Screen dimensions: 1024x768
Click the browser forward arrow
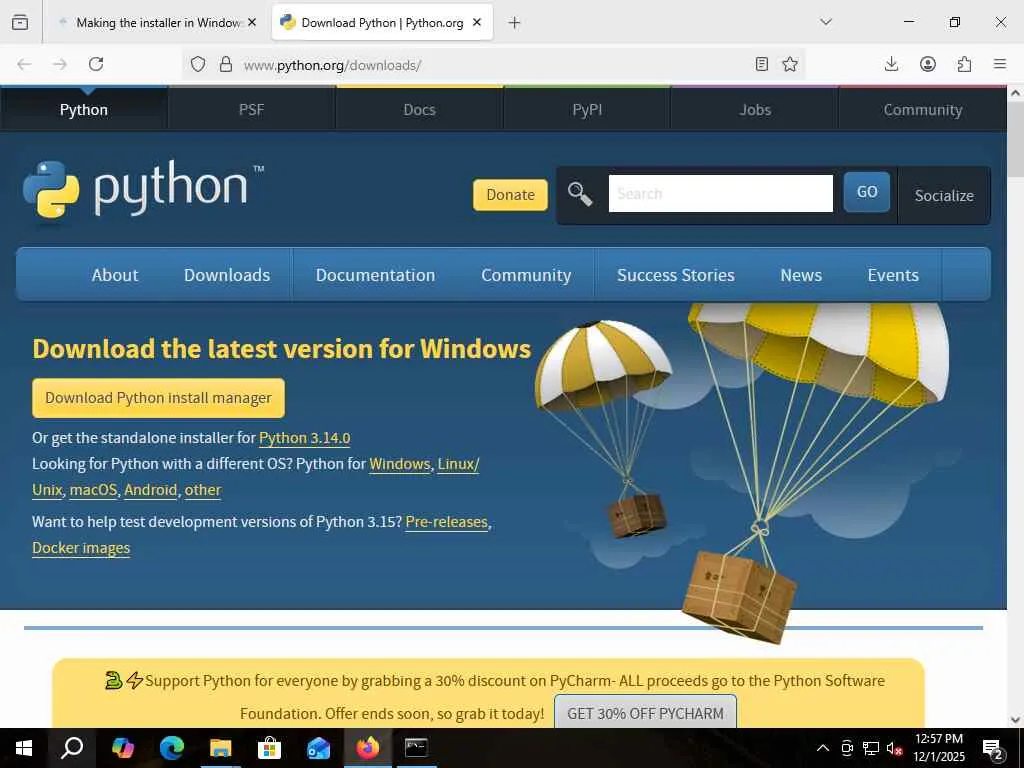[x=60, y=64]
